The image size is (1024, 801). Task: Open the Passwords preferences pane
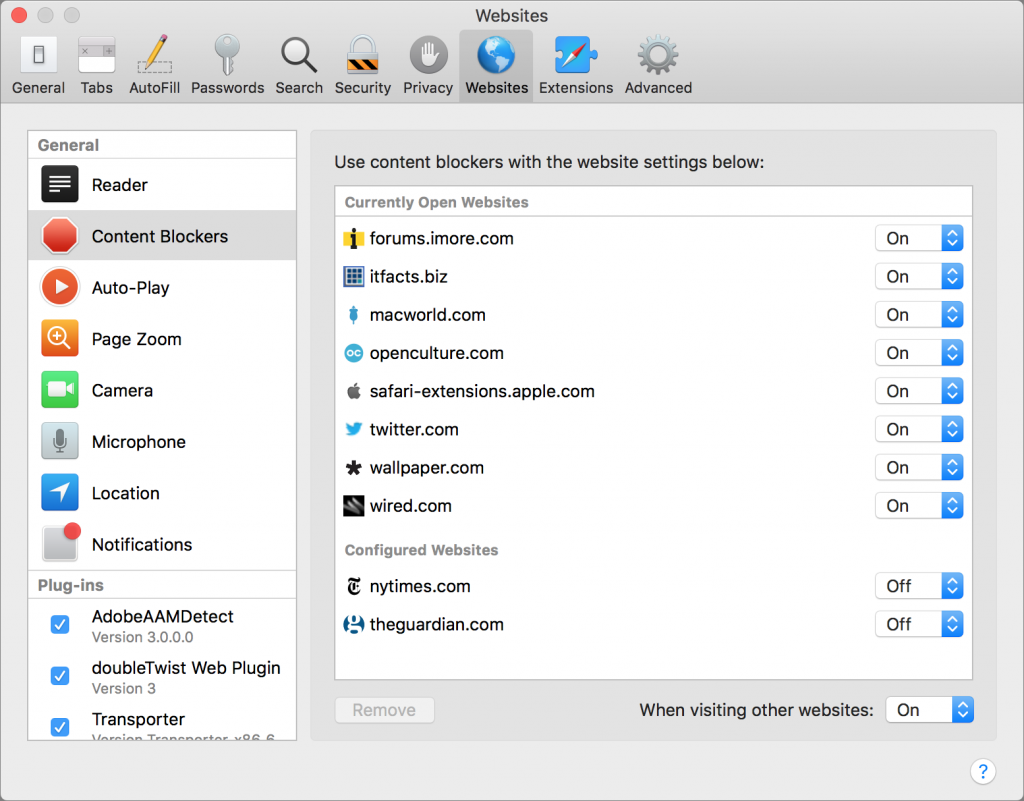coord(227,66)
